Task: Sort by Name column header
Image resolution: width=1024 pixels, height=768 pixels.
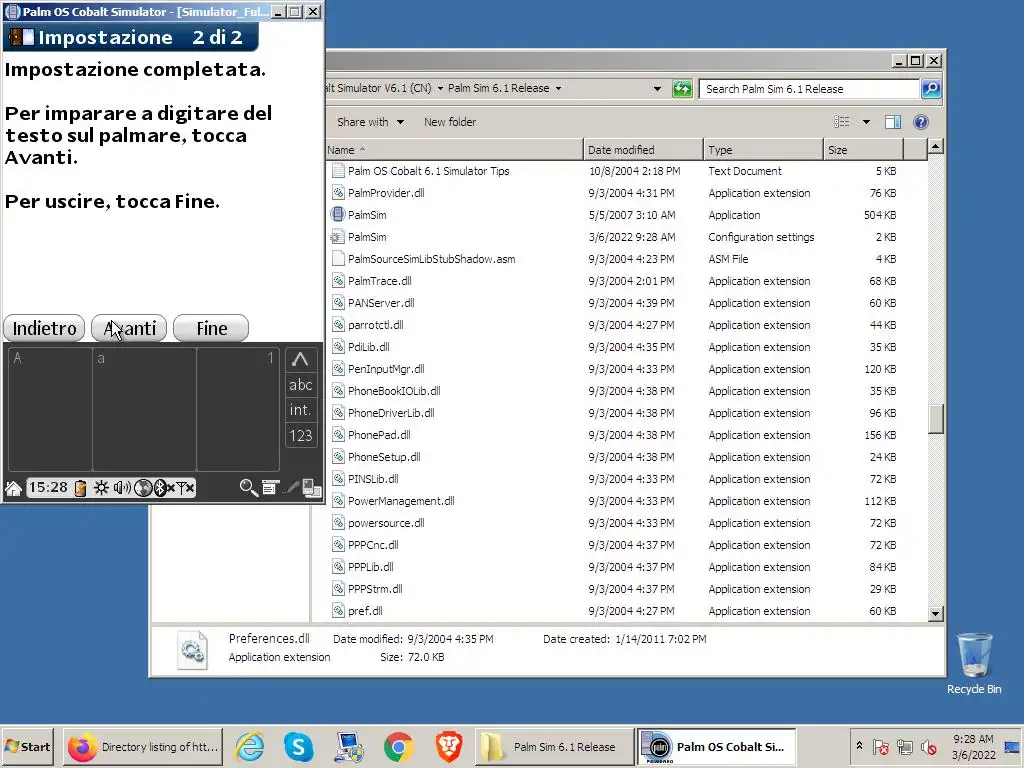Action: [455, 150]
